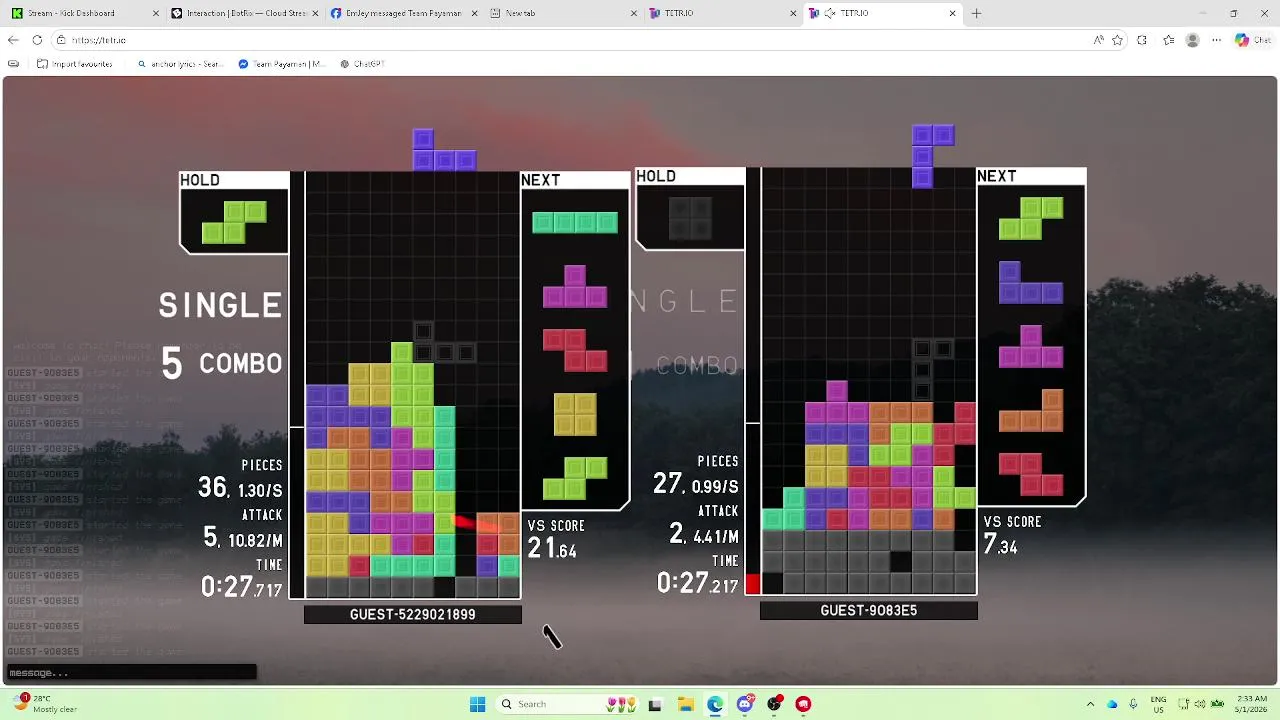Click the microphone tray icon
Screen dimensions: 1280x720
point(1133,704)
